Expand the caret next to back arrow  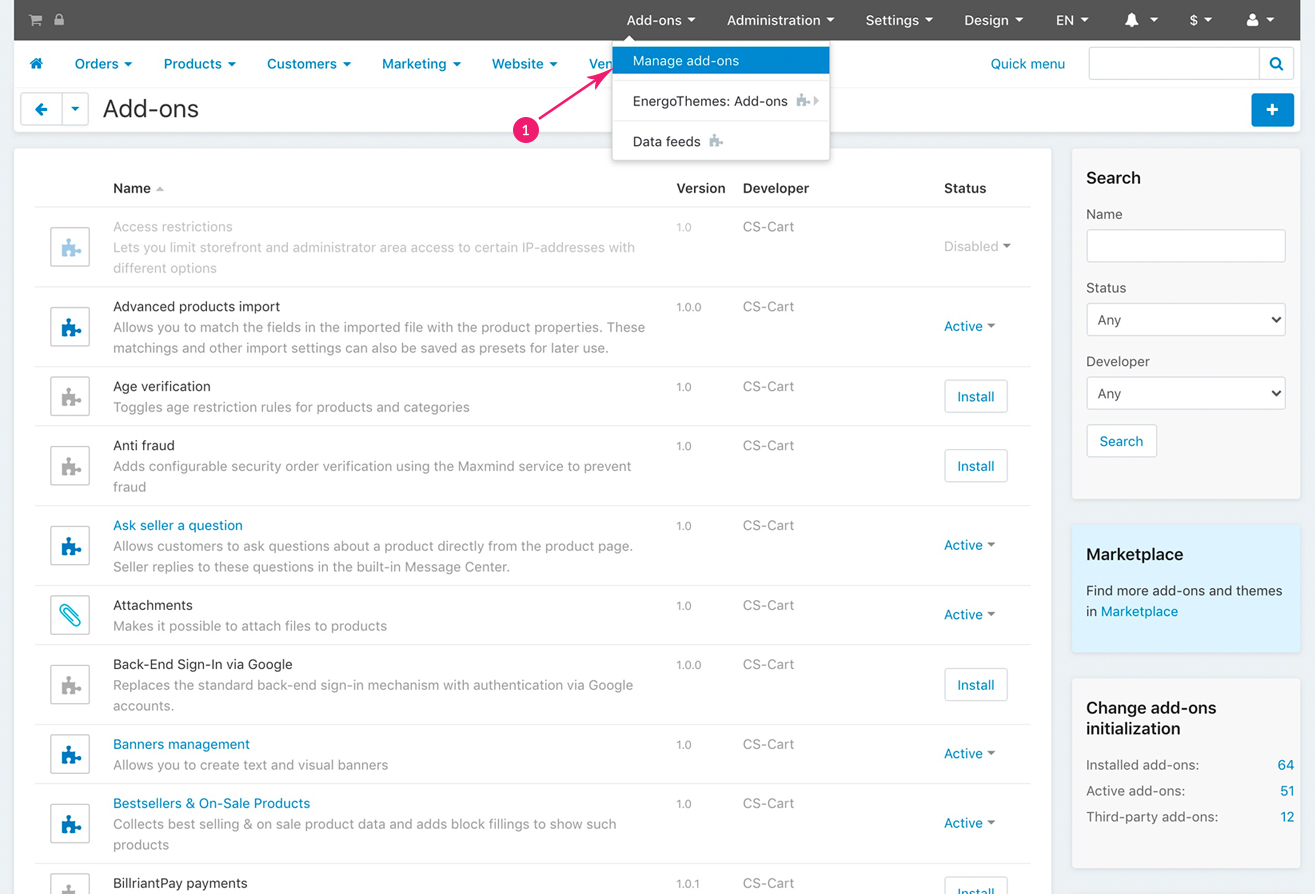[75, 109]
